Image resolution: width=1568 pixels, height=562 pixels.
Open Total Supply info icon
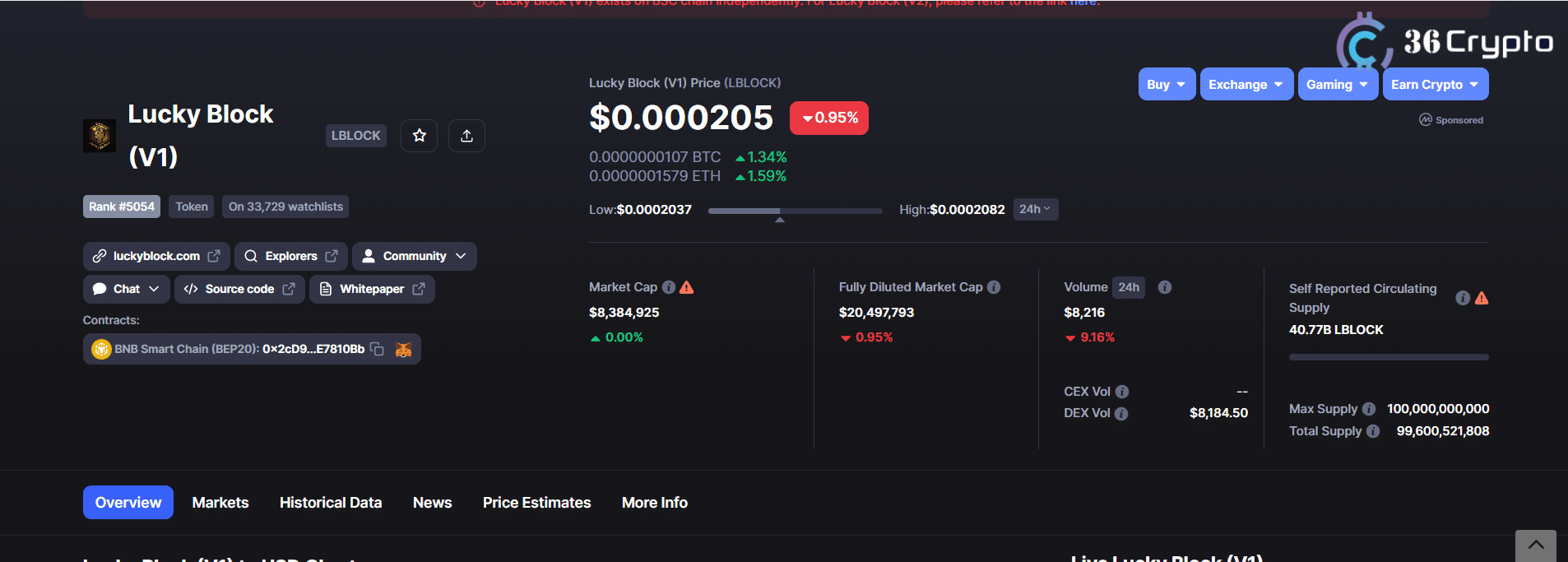pyautogui.click(x=1373, y=431)
